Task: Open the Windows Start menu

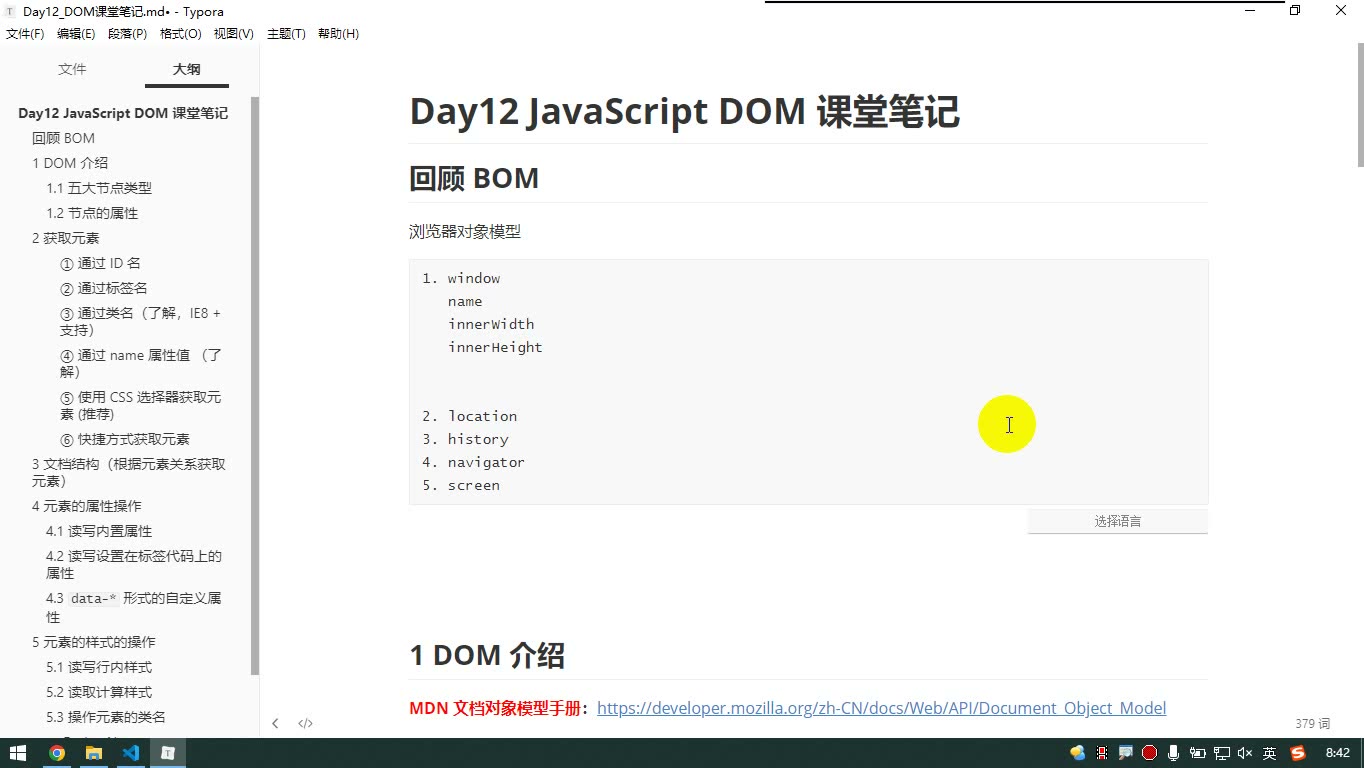Action: [18, 753]
